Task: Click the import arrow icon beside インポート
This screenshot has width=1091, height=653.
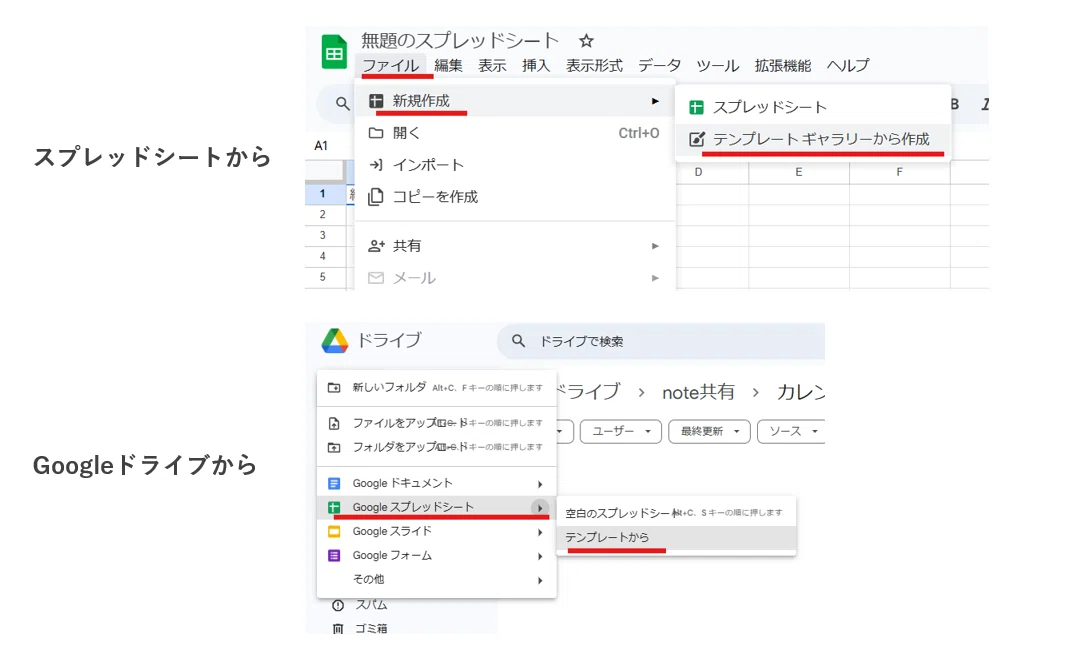Action: [x=376, y=165]
